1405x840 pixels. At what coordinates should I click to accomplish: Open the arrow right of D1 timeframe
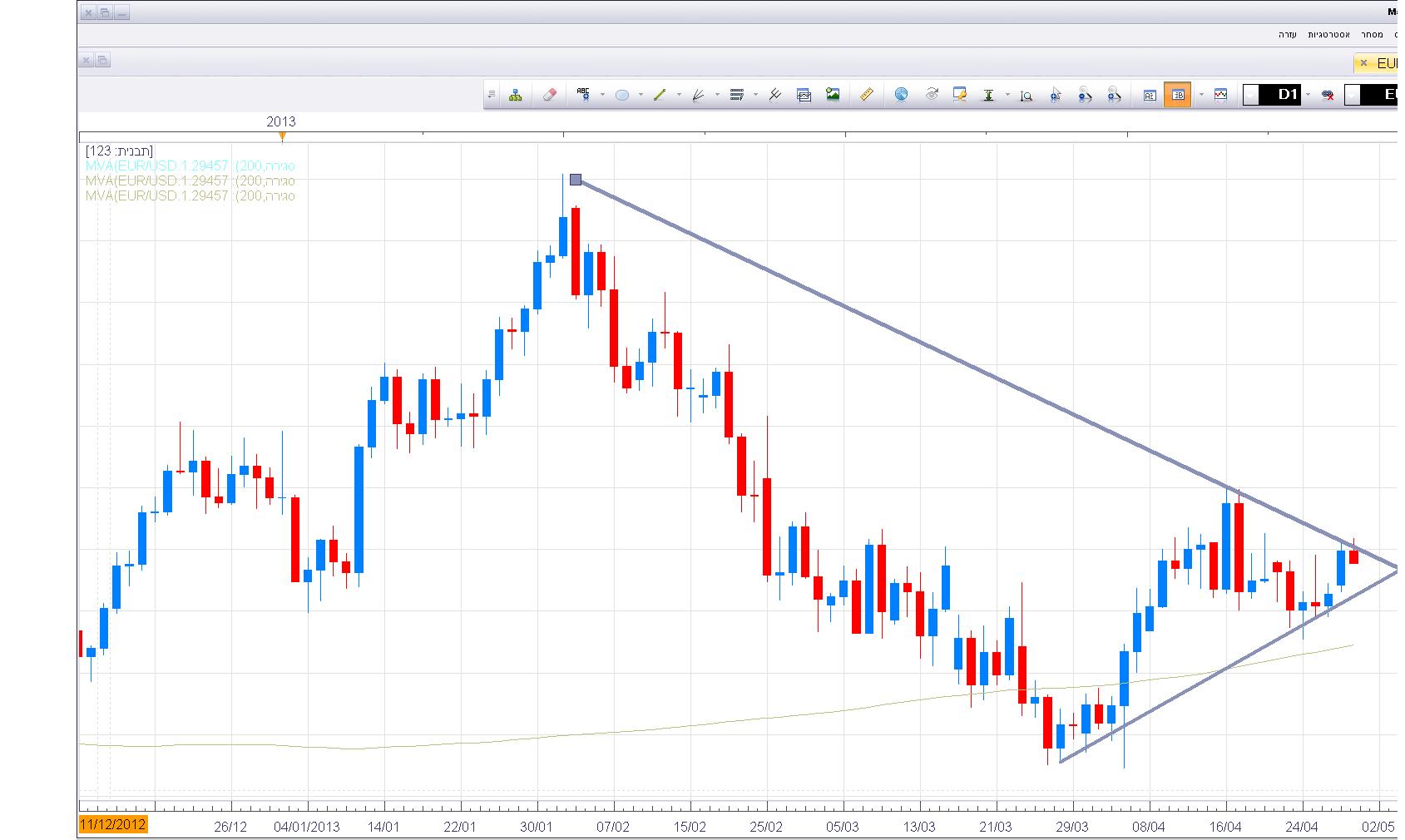point(1309,95)
